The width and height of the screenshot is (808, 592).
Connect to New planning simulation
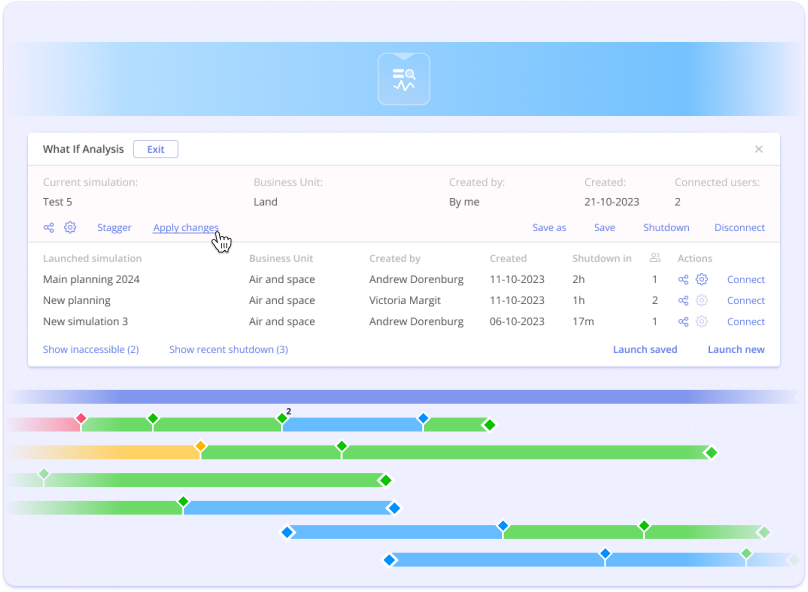click(746, 300)
